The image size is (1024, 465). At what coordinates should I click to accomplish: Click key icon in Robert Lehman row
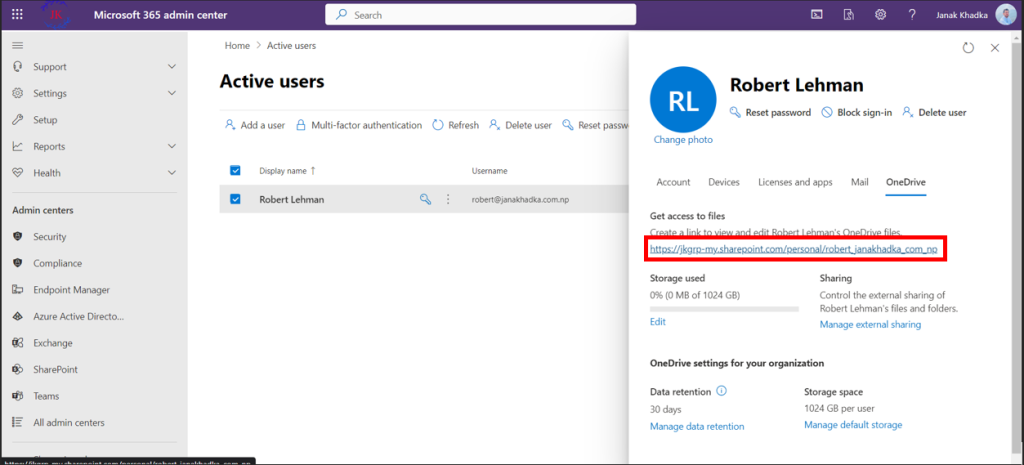tap(425, 199)
